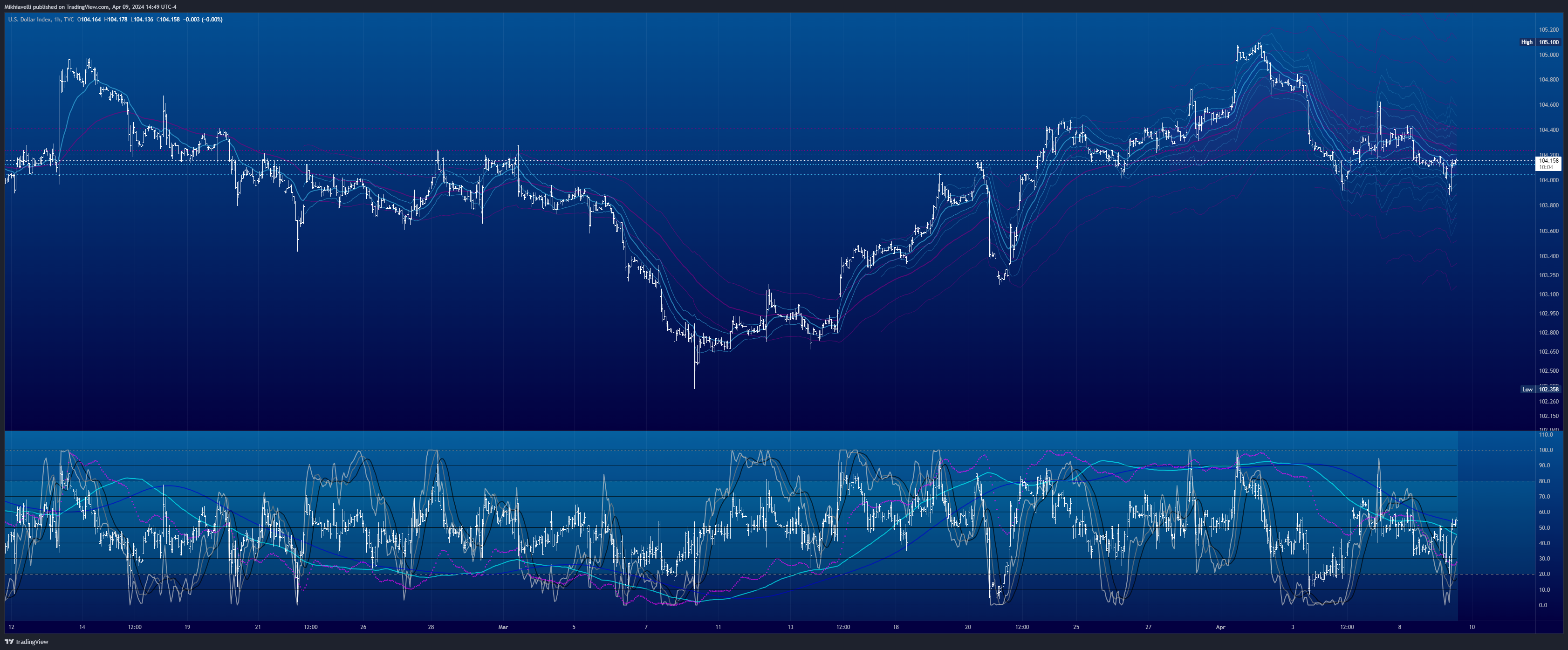The width and height of the screenshot is (1568, 650).
Task: Click date '18' on the time axis
Action: point(896,627)
